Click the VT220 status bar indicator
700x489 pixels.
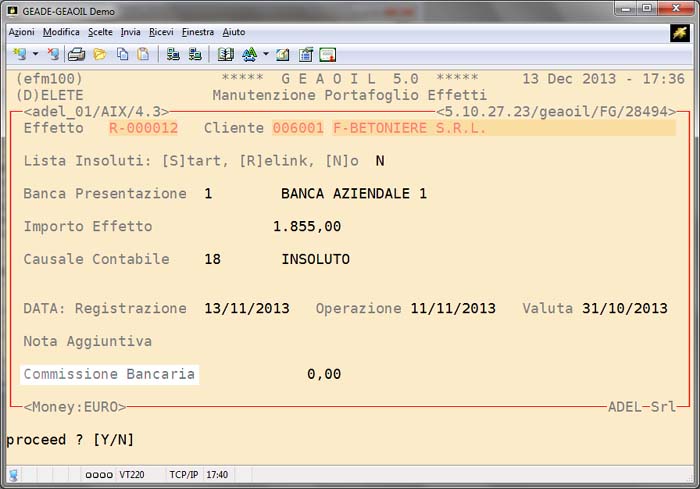click(132, 474)
